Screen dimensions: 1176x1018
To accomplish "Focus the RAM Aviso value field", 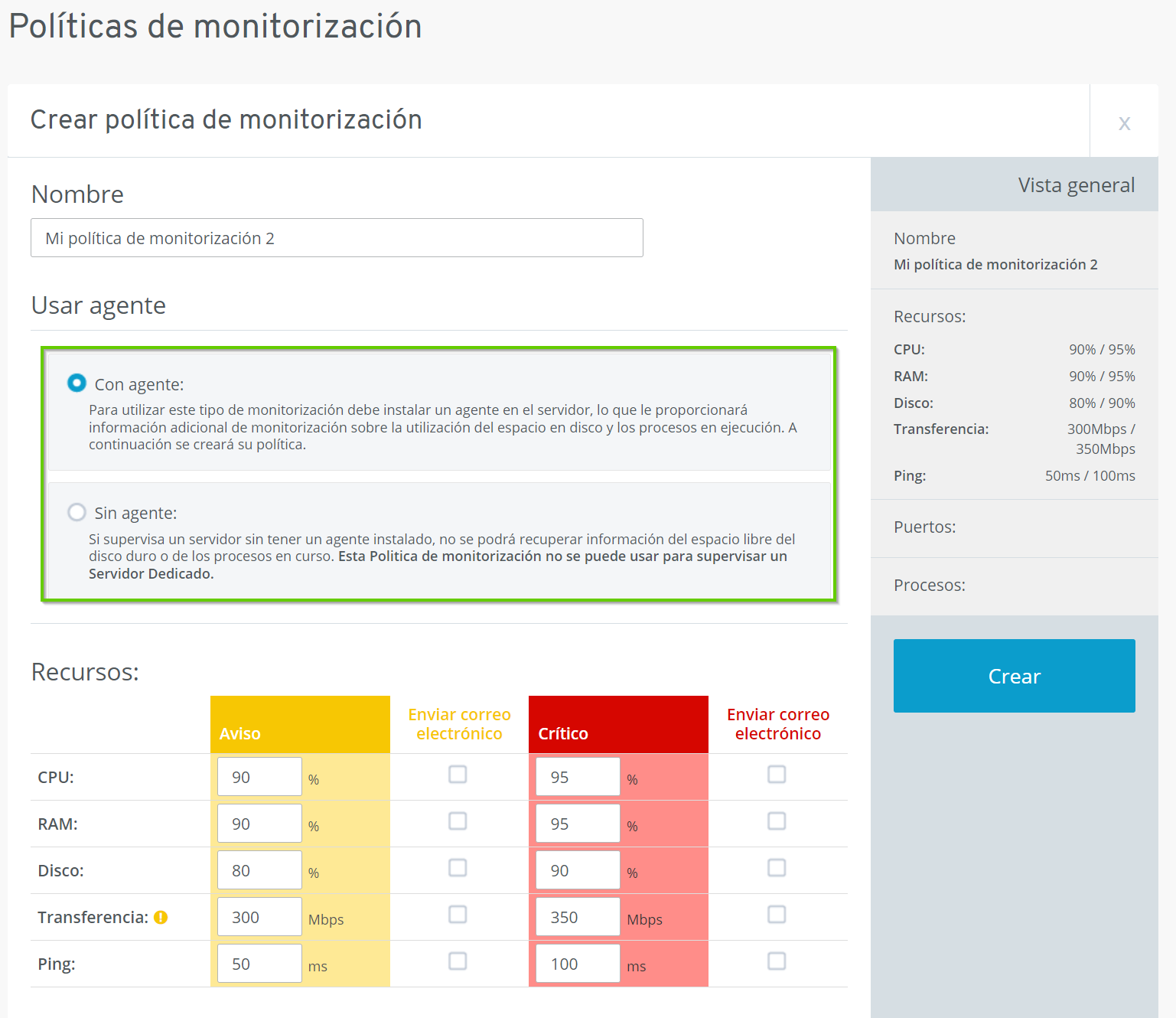I will click(x=259, y=824).
